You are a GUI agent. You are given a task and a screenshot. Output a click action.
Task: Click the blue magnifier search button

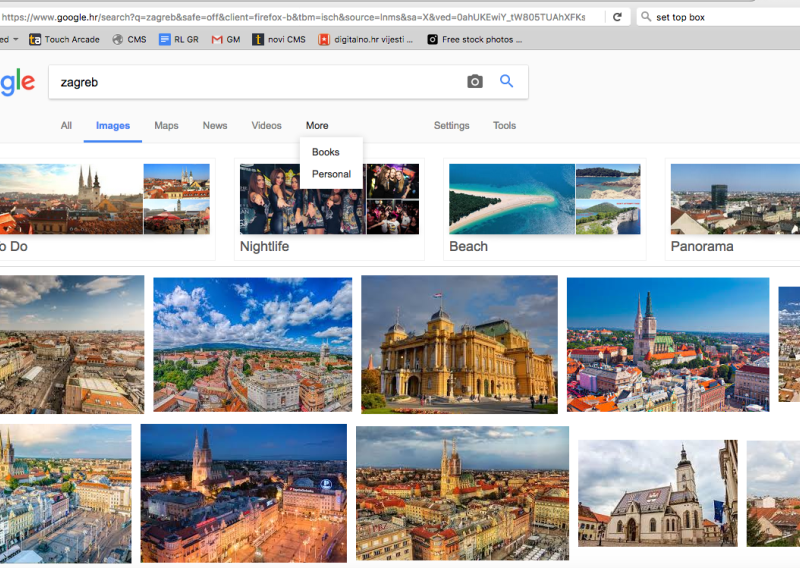[507, 82]
